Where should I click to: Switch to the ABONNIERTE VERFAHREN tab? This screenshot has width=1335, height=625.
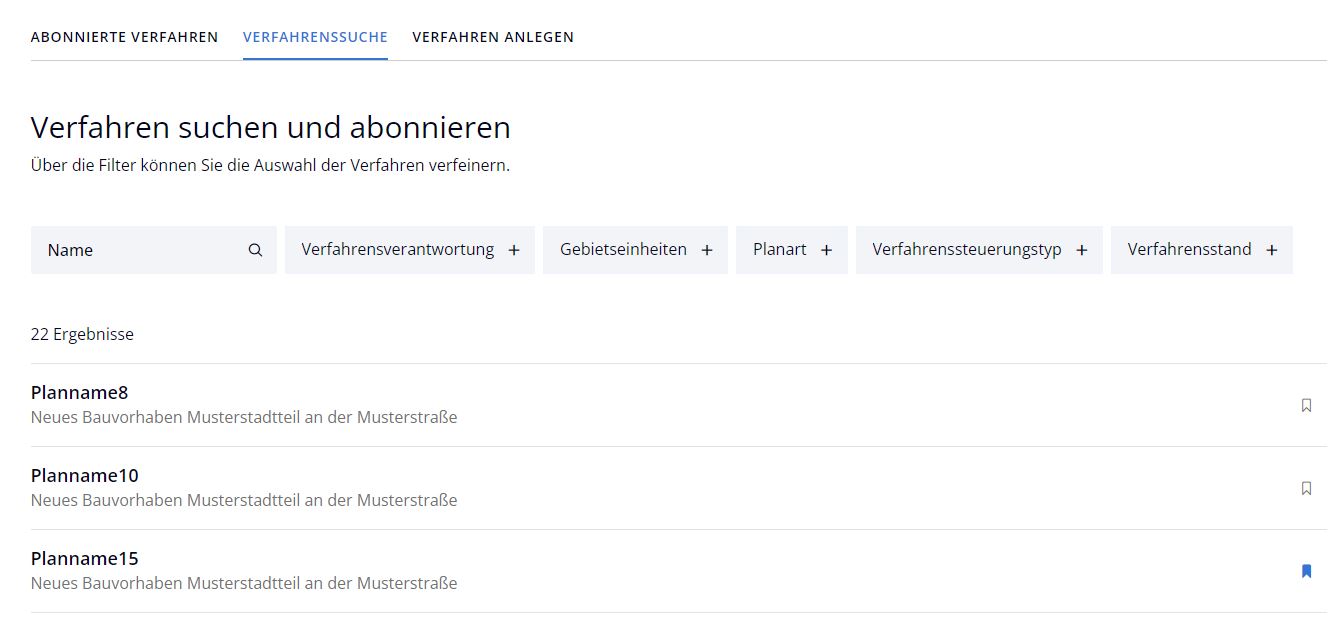coord(124,37)
